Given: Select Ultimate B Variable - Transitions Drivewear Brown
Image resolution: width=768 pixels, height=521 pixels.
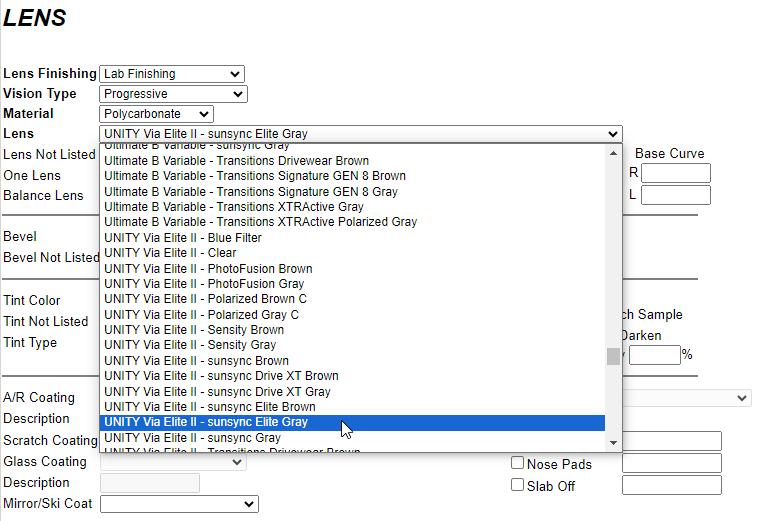Looking at the screenshot, I should coord(236,161).
